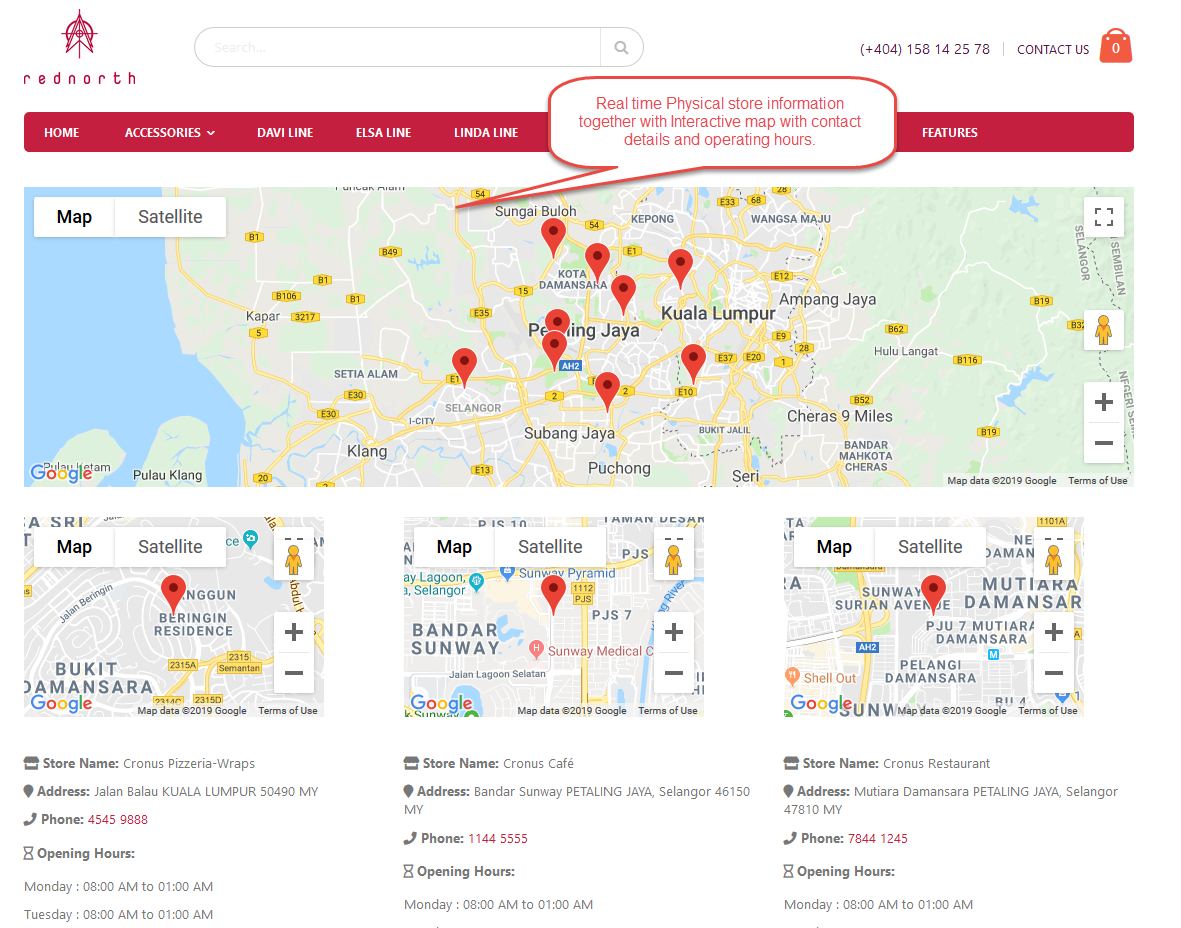Screen dimensions: 1181x928
Task: Click Pegman on Cronus Café map
Action: pos(674,560)
